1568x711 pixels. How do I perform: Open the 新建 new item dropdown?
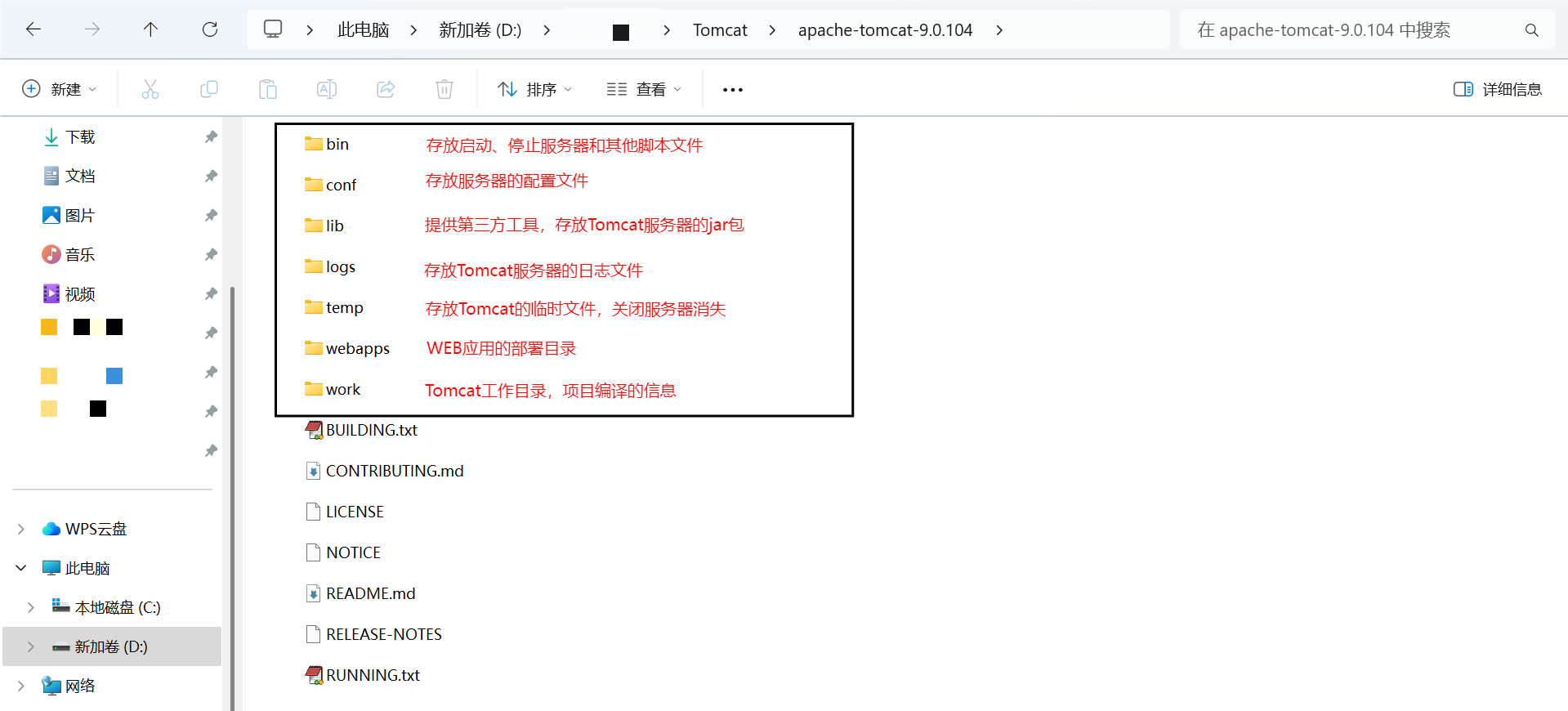[60, 89]
